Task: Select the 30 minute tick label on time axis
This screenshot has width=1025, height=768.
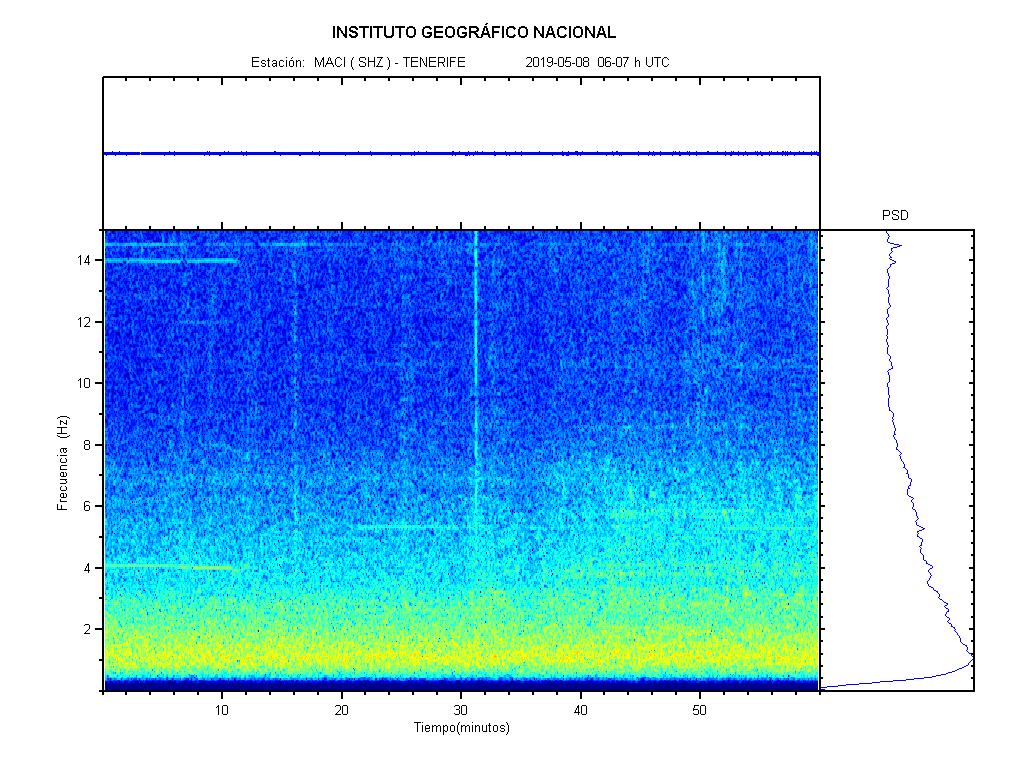Action: pyautogui.click(x=461, y=710)
